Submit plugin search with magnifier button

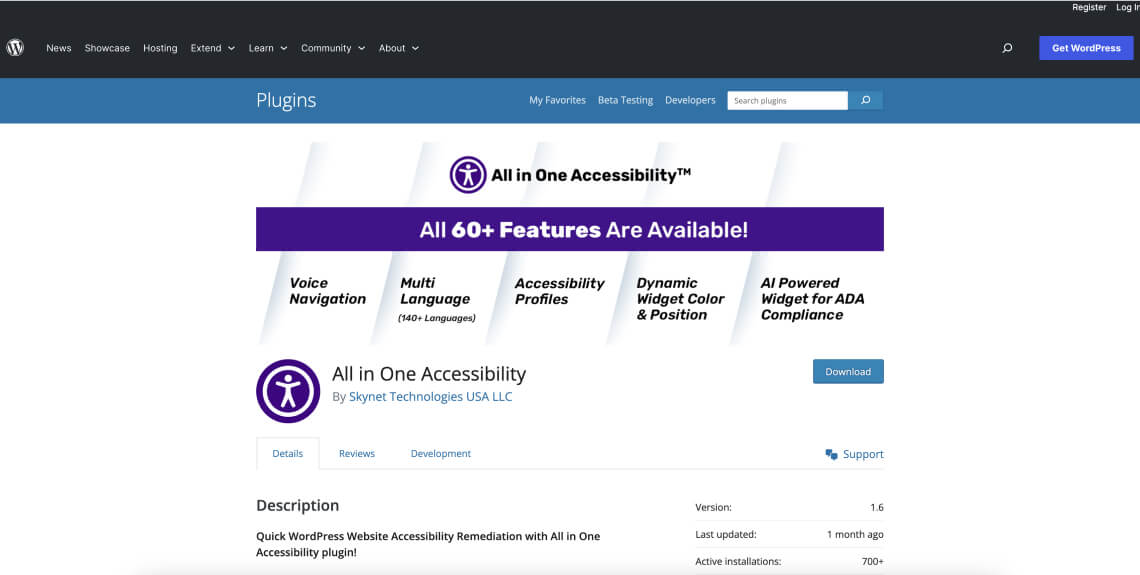coord(865,100)
